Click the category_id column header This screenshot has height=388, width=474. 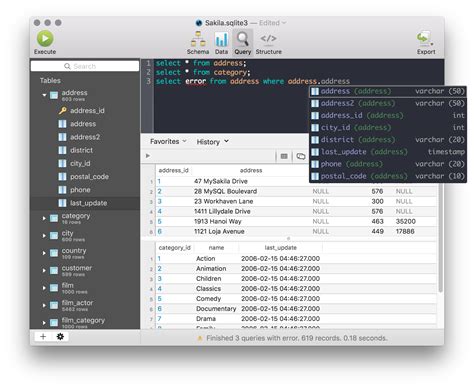tap(174, 248)
